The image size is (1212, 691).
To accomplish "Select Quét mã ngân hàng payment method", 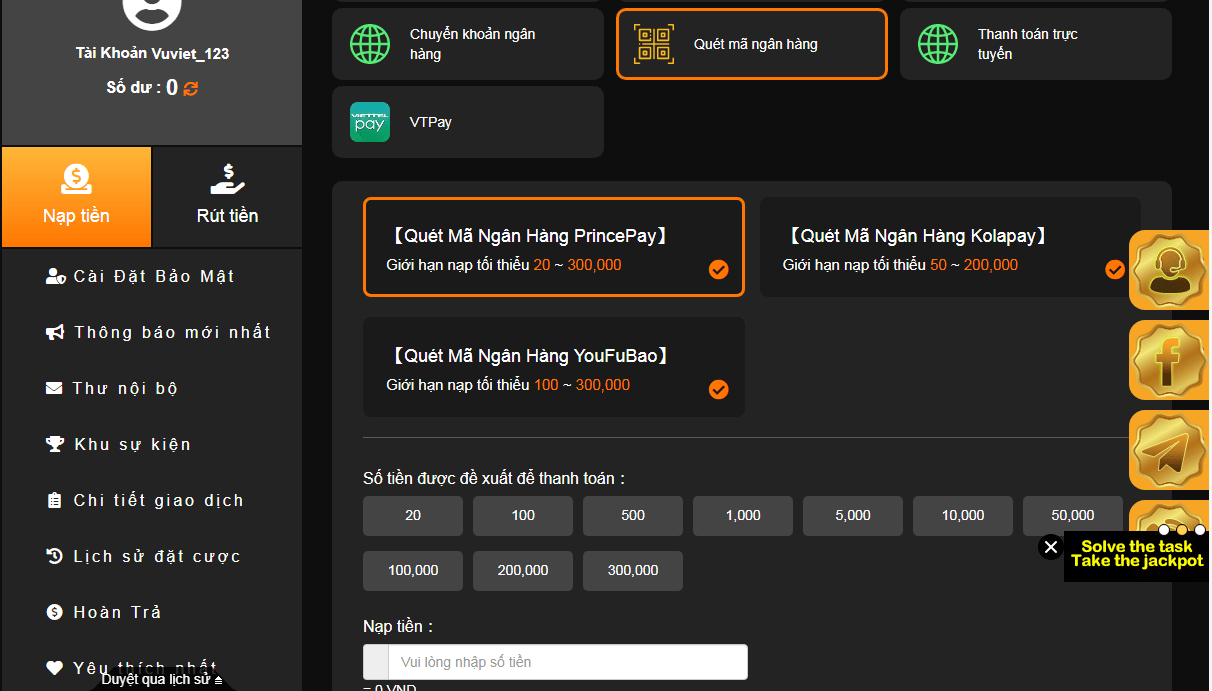I will click(752, 44).
